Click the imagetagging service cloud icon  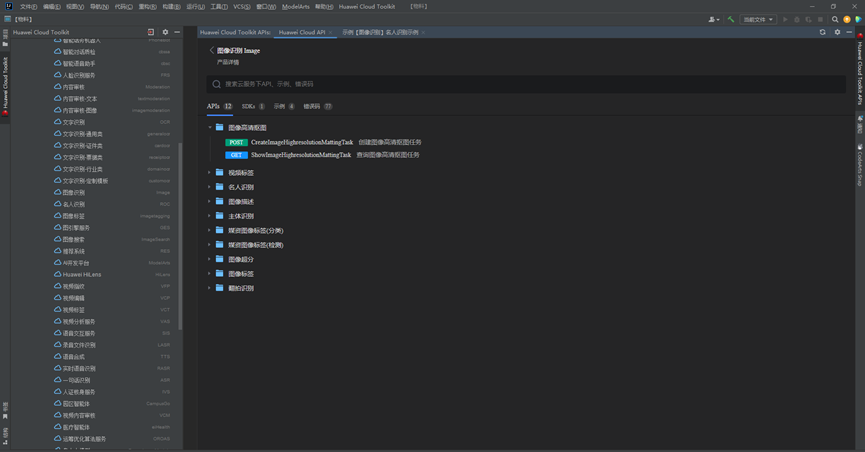tap(57, 216)
